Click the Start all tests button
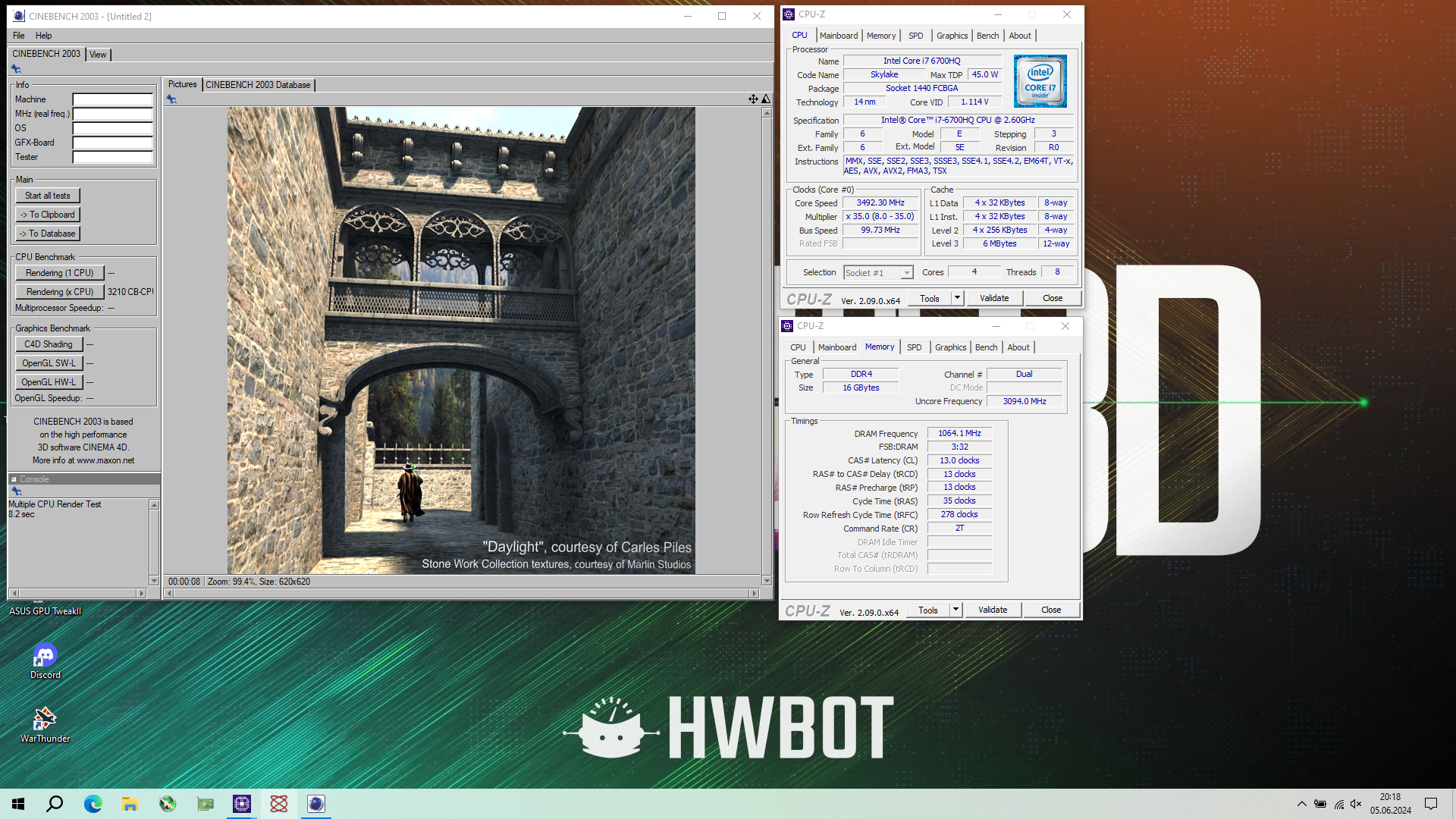Image resolution: width=1456 pixels, height=819 pixels. click(x=48, y=196)
